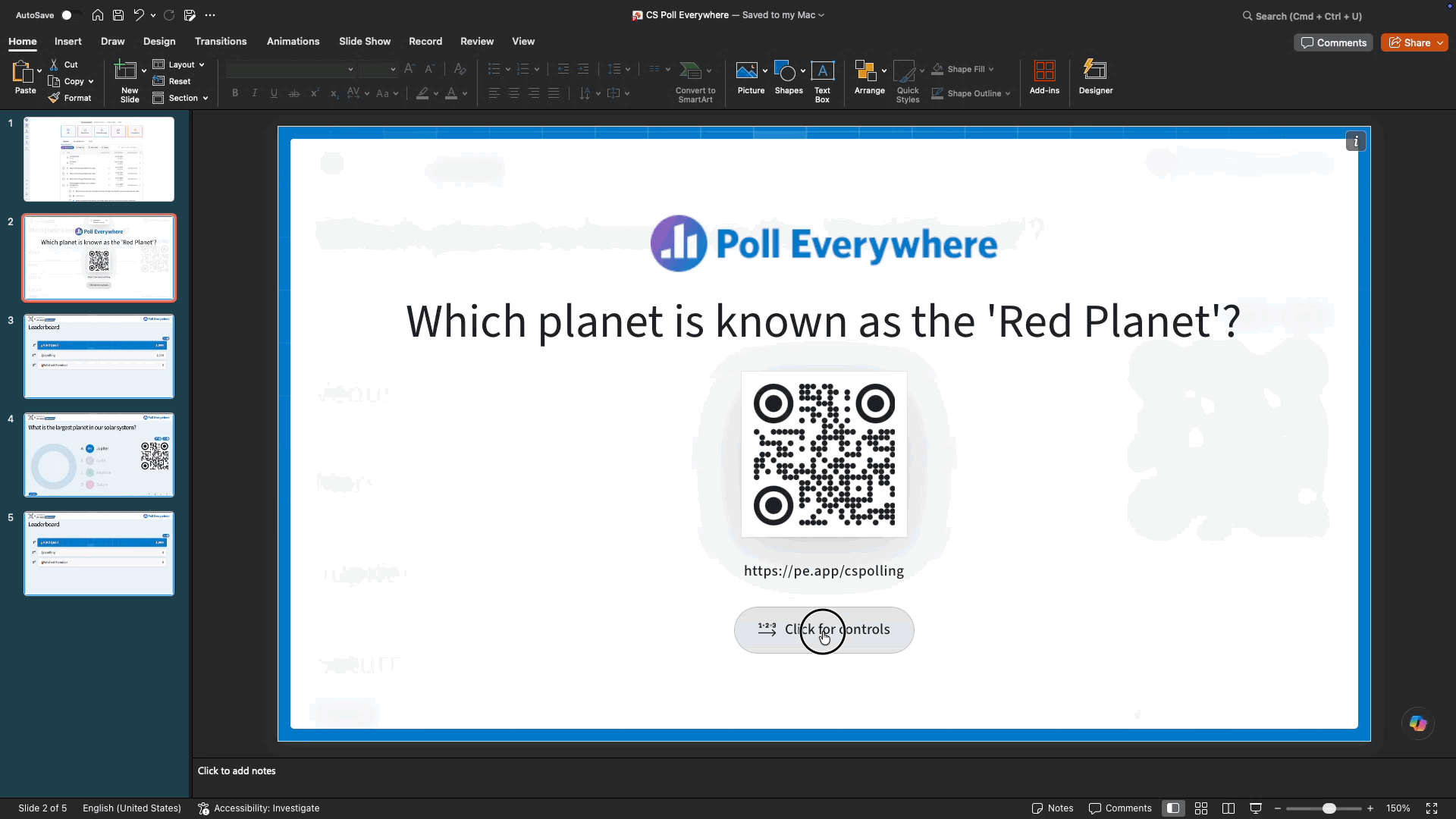This screenshot has width=1456, height=819.
Task: Click the Copilot icon on slide area
Action: click(1418, 723)
